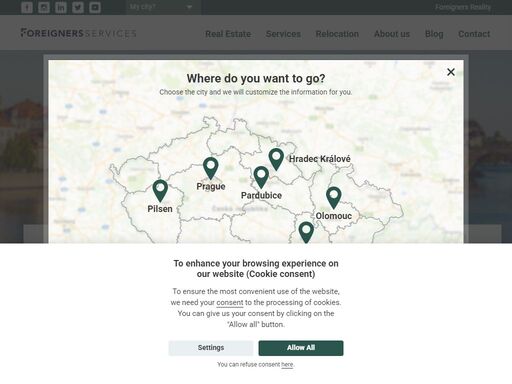Viewport: 512px width, 384px height.
Task: Click the Pilsen city label
Action: click(160, 209)
